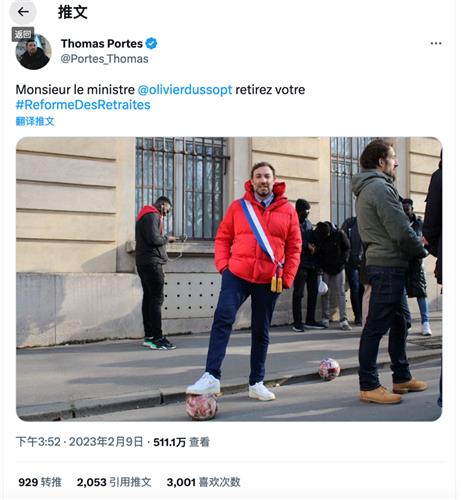The height and width of the screenshot is (500, 461).
Task: Open the @olivierdussopt mention link
Action: click(185, 90)
